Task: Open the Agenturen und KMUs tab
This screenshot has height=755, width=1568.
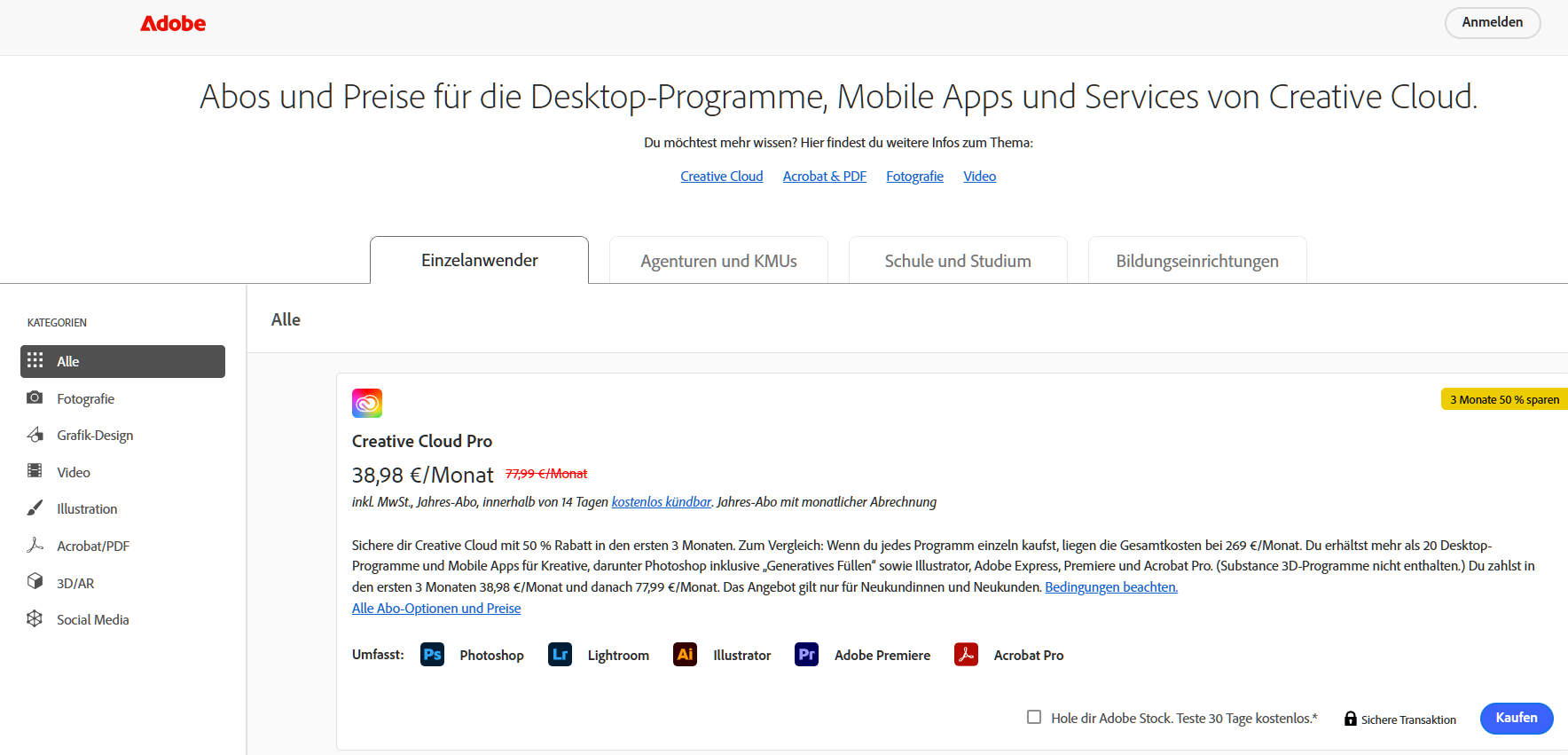Action: (x=718, y=261)
